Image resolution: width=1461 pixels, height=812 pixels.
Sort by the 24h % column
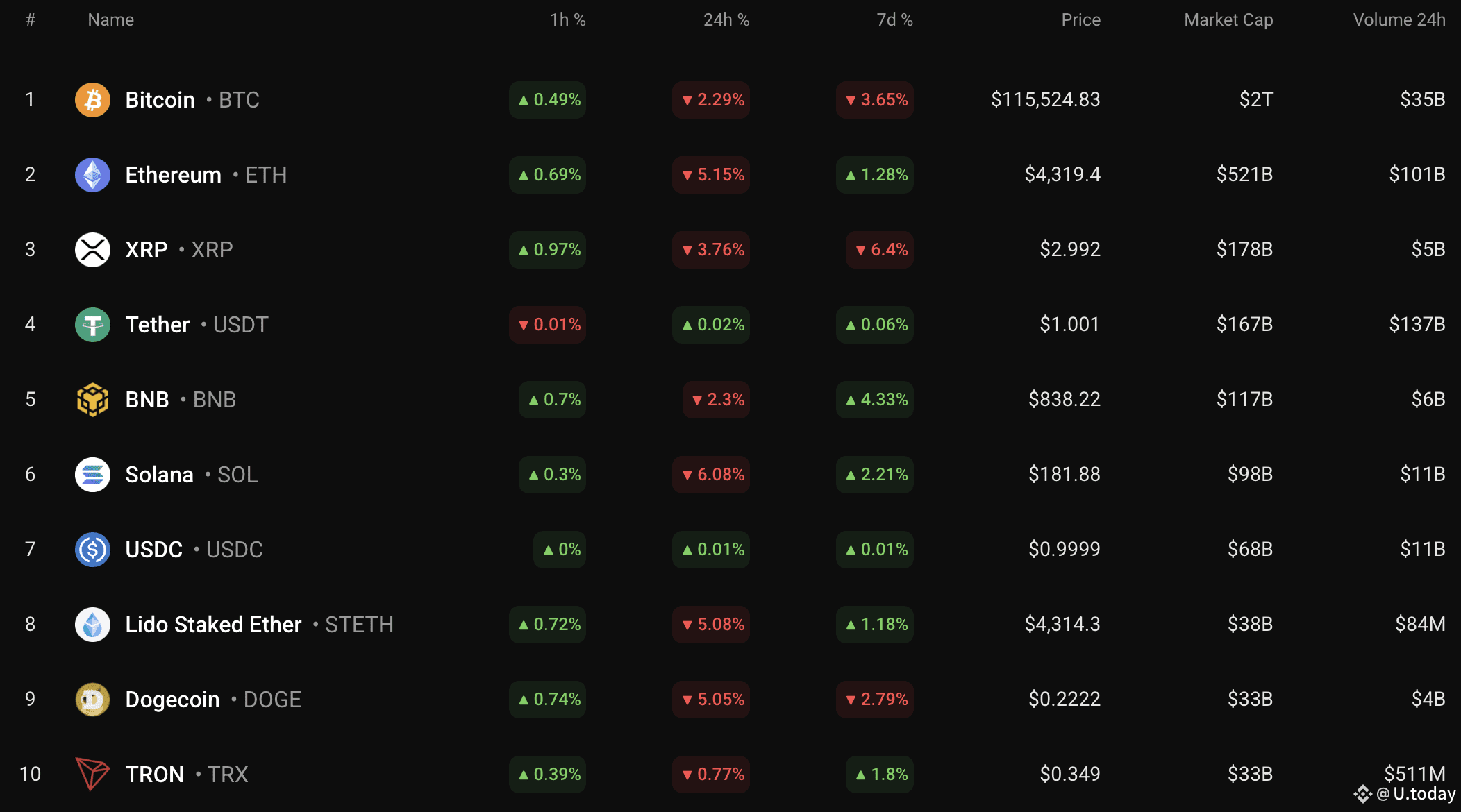(726, 20)
